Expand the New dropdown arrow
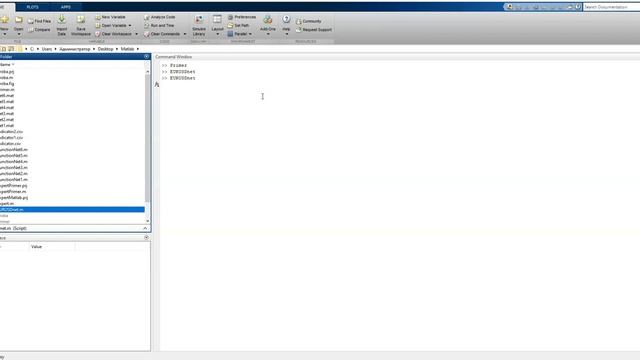The height and width of the screenshot is (360, 640). coord(4,34)
